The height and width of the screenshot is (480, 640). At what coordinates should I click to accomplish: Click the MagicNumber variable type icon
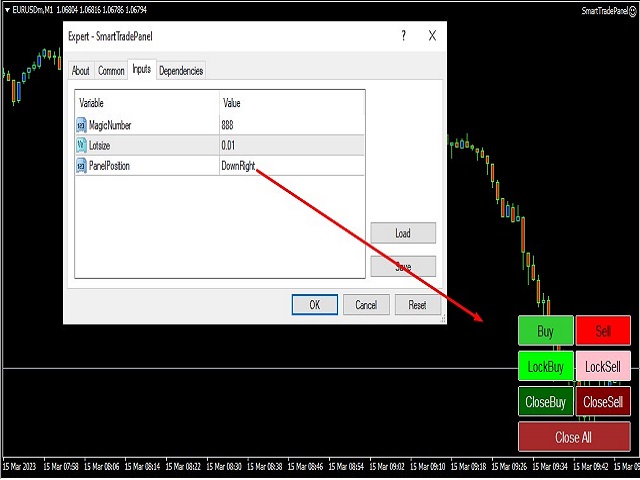click(x=82, y=125)
